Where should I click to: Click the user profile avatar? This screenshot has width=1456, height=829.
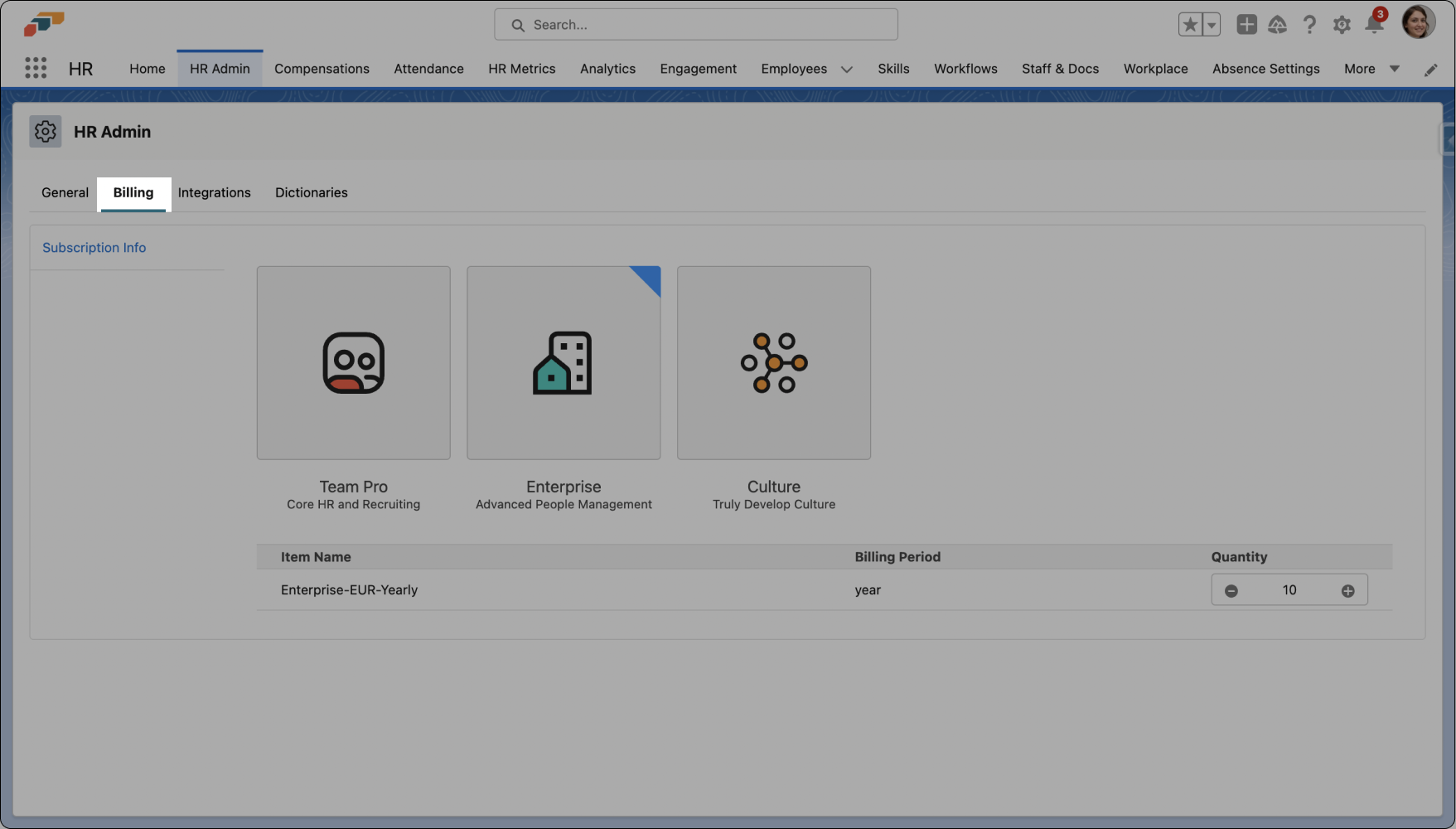pyautogui.click(x=1418, y=23)
